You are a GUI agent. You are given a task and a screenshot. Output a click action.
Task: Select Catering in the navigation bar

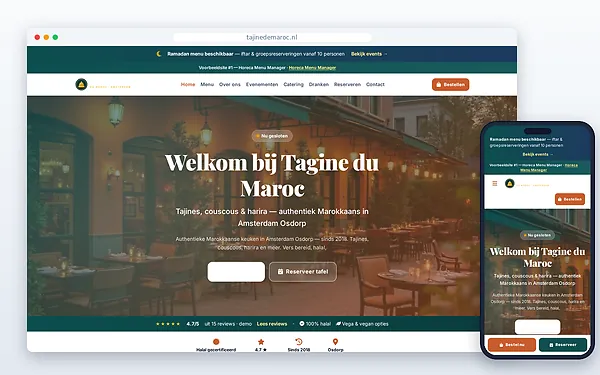tap(293, 85)
